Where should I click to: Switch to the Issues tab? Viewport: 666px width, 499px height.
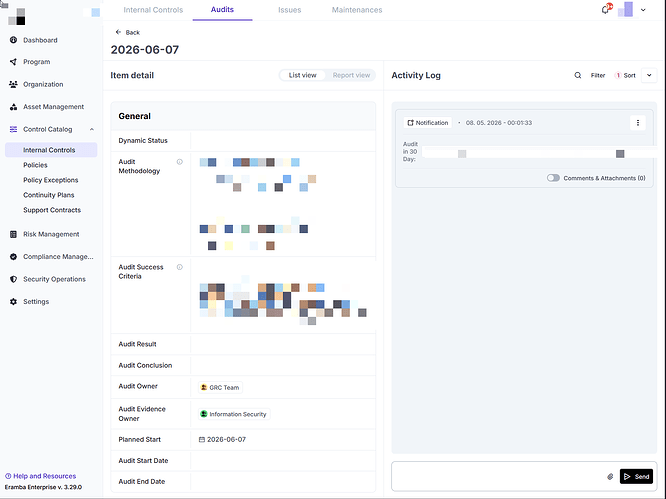click(290, 10)
